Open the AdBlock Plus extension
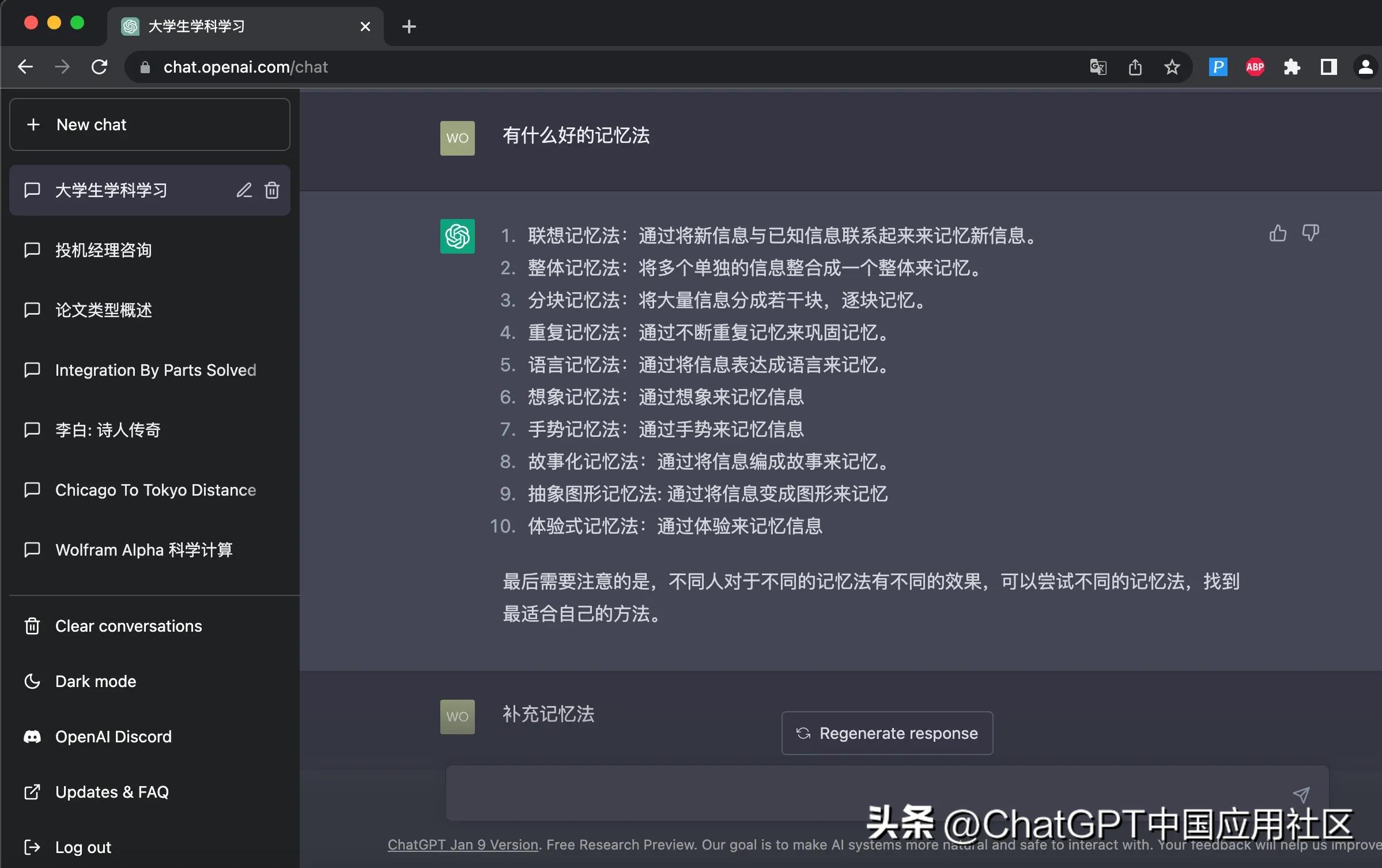The image size is (1382, 868). pyautogui.click(x=1255, y=67)
